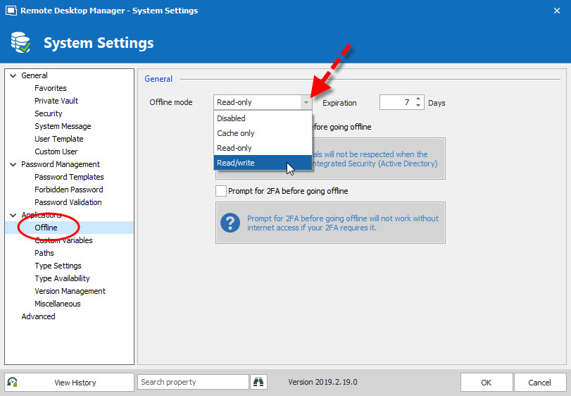Open Password Validation settings
Image resolution: width=571 pixels, height=396 pixels.
click(68, 203)
